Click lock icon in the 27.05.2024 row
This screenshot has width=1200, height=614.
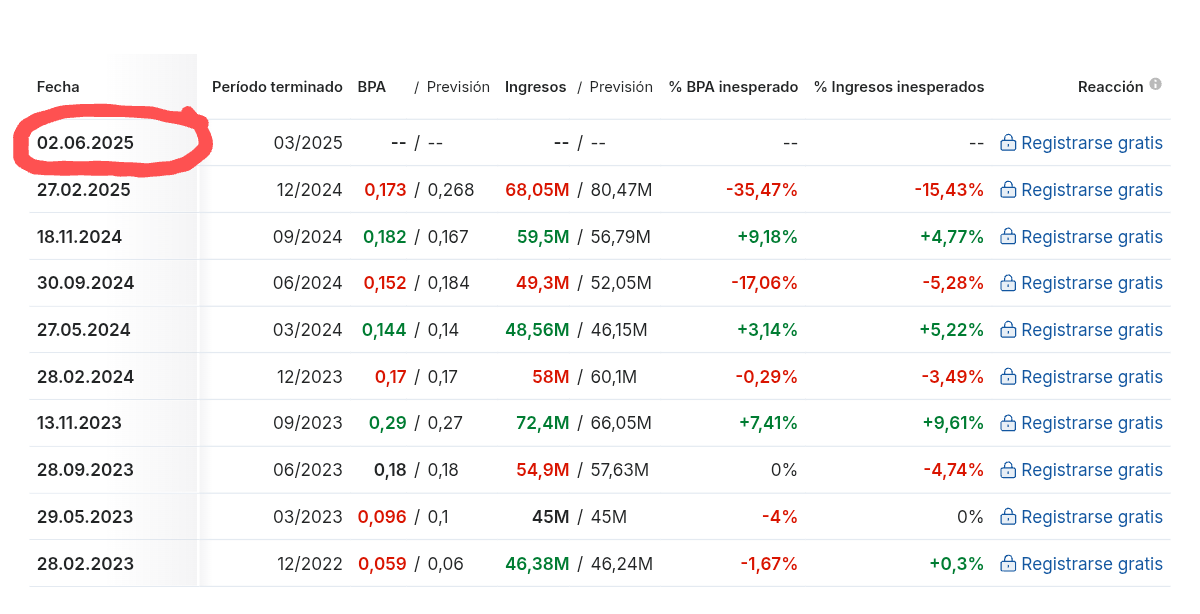pyautogui.click(x=1008, y=330)
